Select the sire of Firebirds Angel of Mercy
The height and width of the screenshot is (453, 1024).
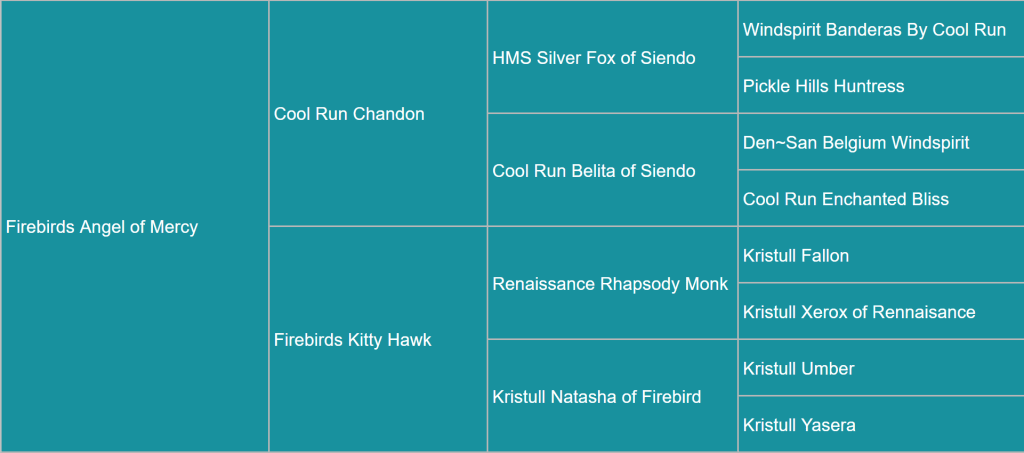349,114
